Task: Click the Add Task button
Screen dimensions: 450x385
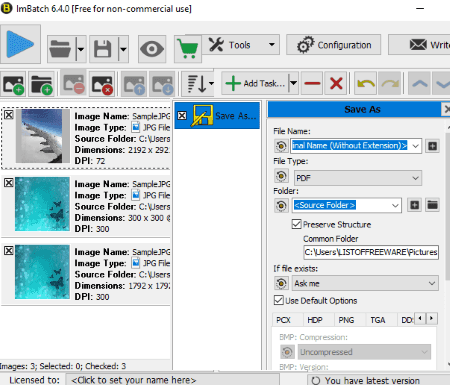Action: pos(256,83)
